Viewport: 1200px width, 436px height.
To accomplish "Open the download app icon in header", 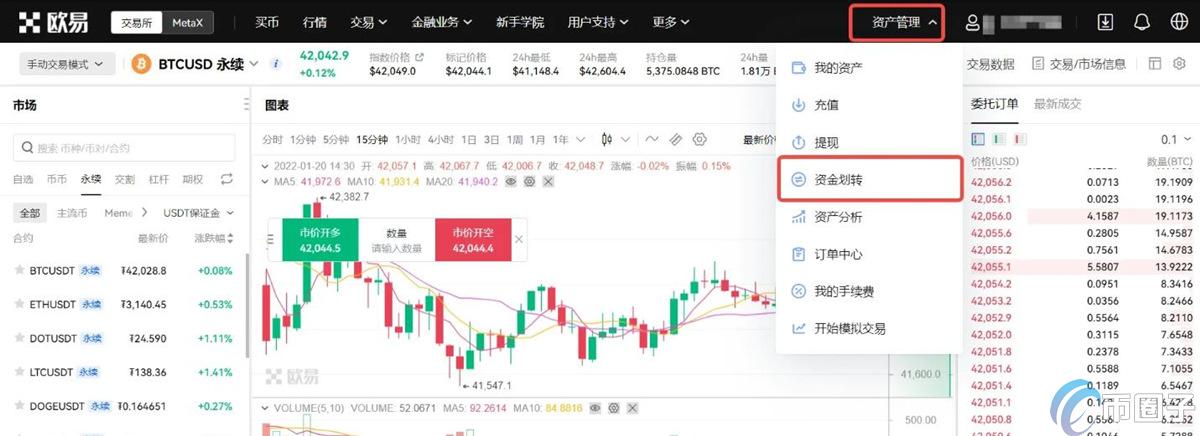I will (x=1105, y=22).
